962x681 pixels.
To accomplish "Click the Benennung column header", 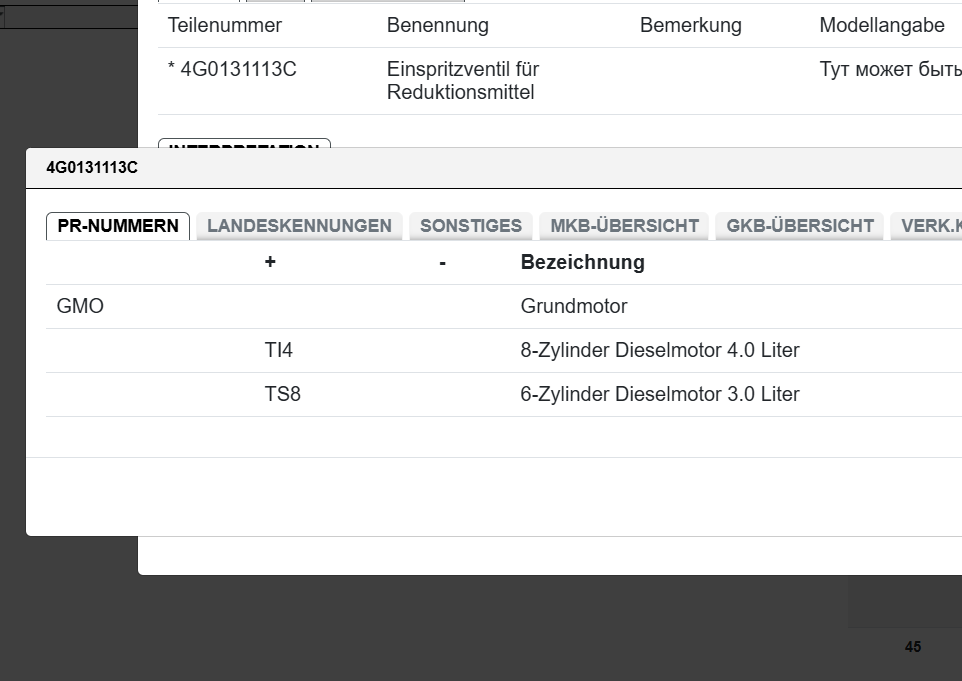I will click(x=437, y=25).
